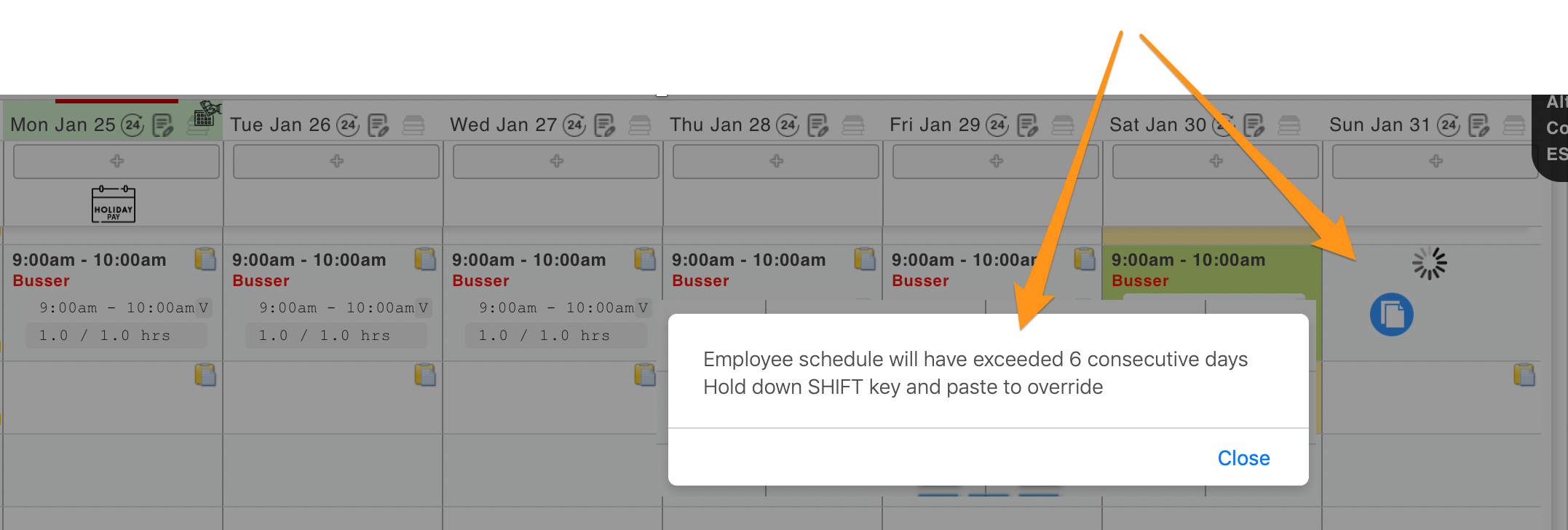
Task: Close the consecutive days warning dialog
Action: pos(1243,458)
